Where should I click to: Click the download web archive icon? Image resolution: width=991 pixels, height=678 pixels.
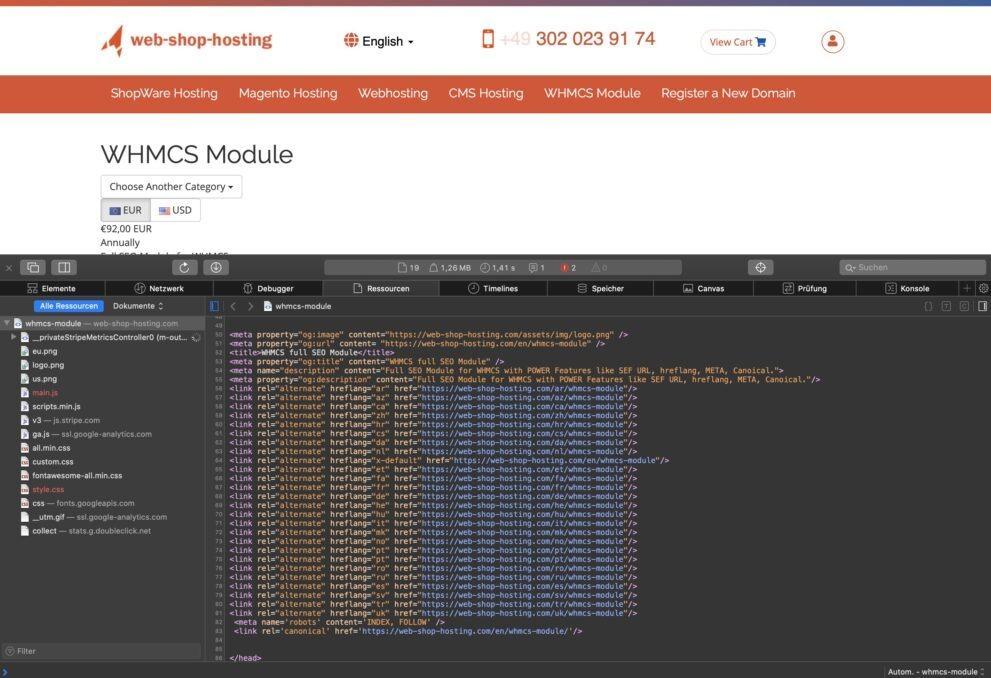216,268
